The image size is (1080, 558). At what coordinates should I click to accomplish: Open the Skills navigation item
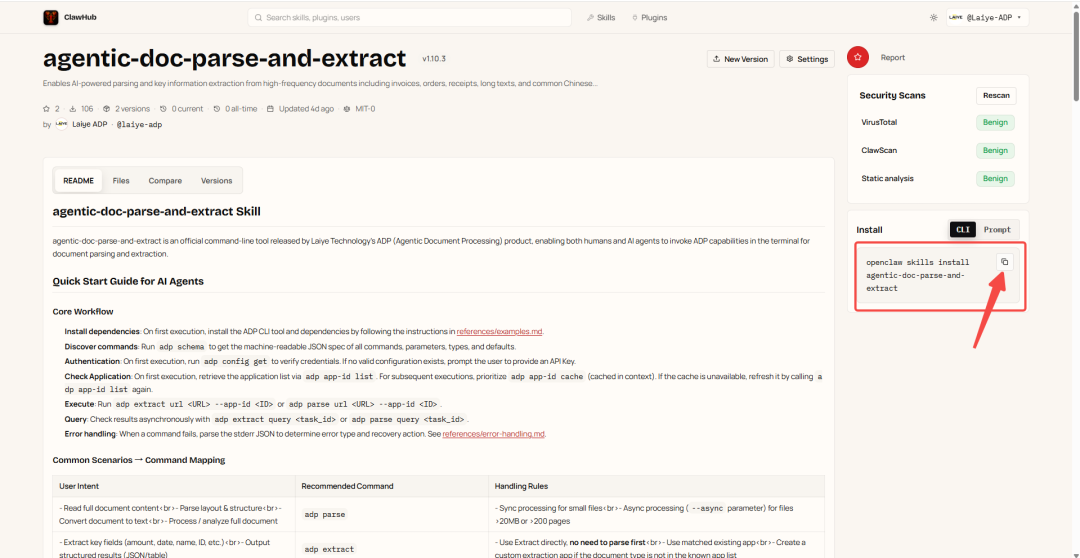tap(601, 17)
